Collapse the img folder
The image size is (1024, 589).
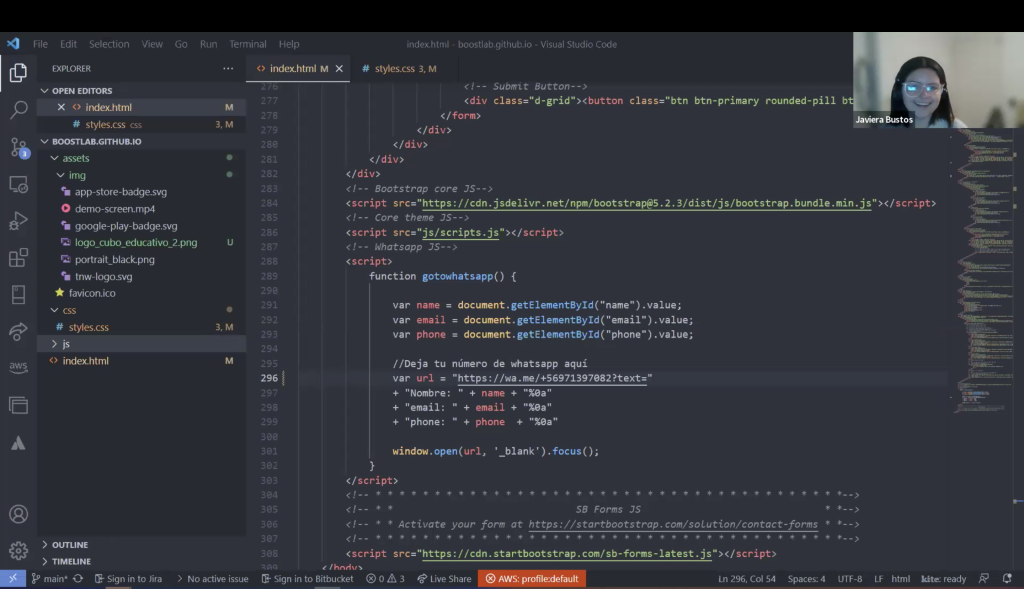(141, 175)
